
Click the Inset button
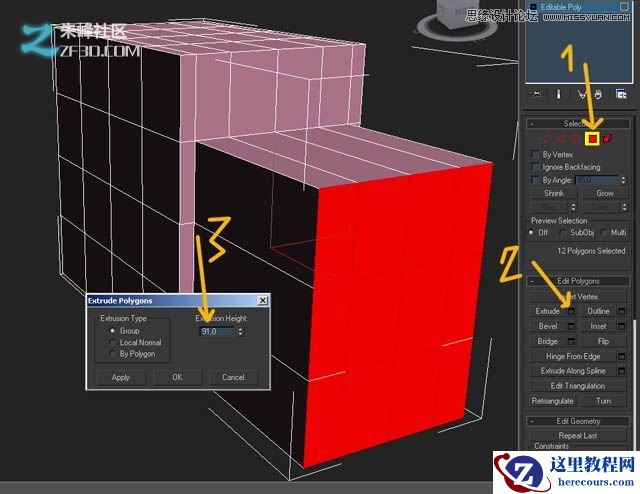tap(598, 326)
